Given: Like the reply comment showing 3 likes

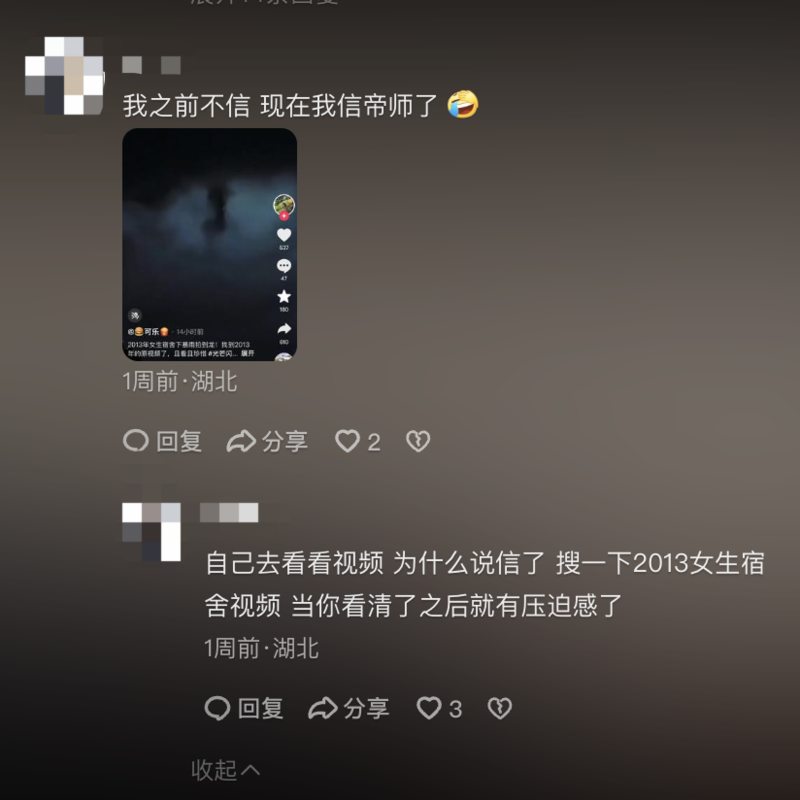Looking at the screenshot, I should pyautogui.click(x=429, y=708).
